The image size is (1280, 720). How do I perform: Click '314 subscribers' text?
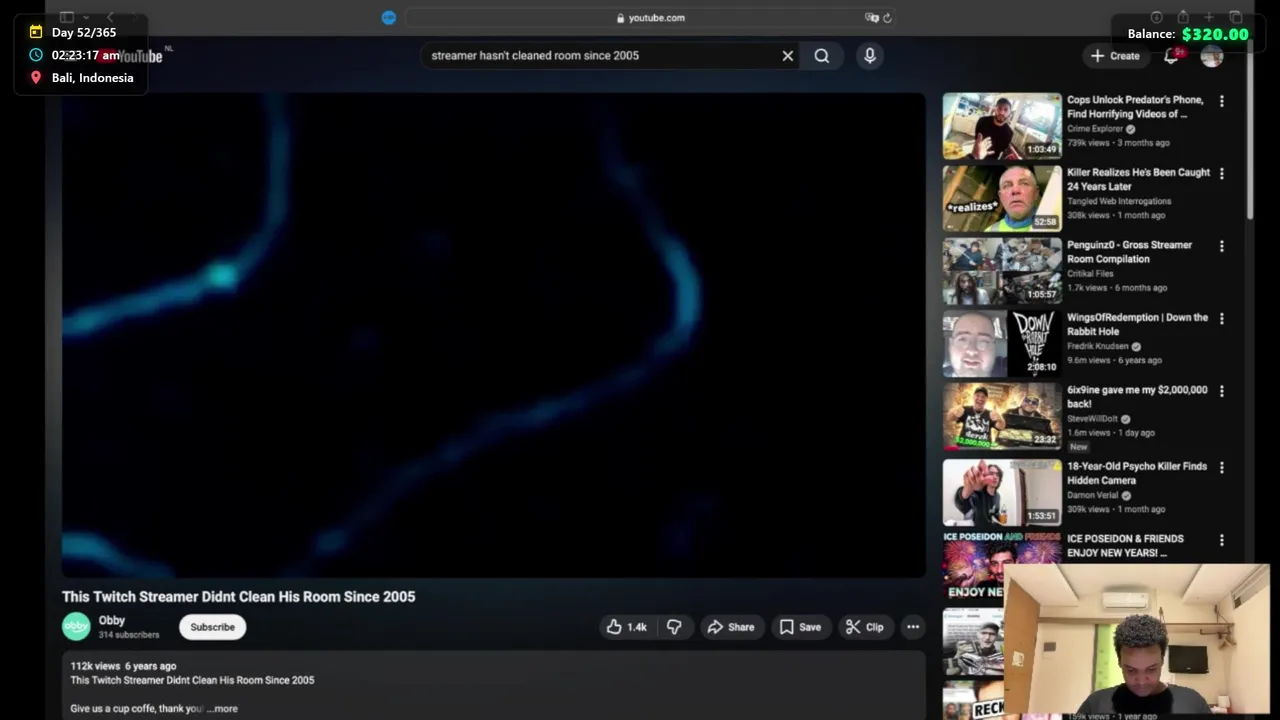click(x=128, y=635)
